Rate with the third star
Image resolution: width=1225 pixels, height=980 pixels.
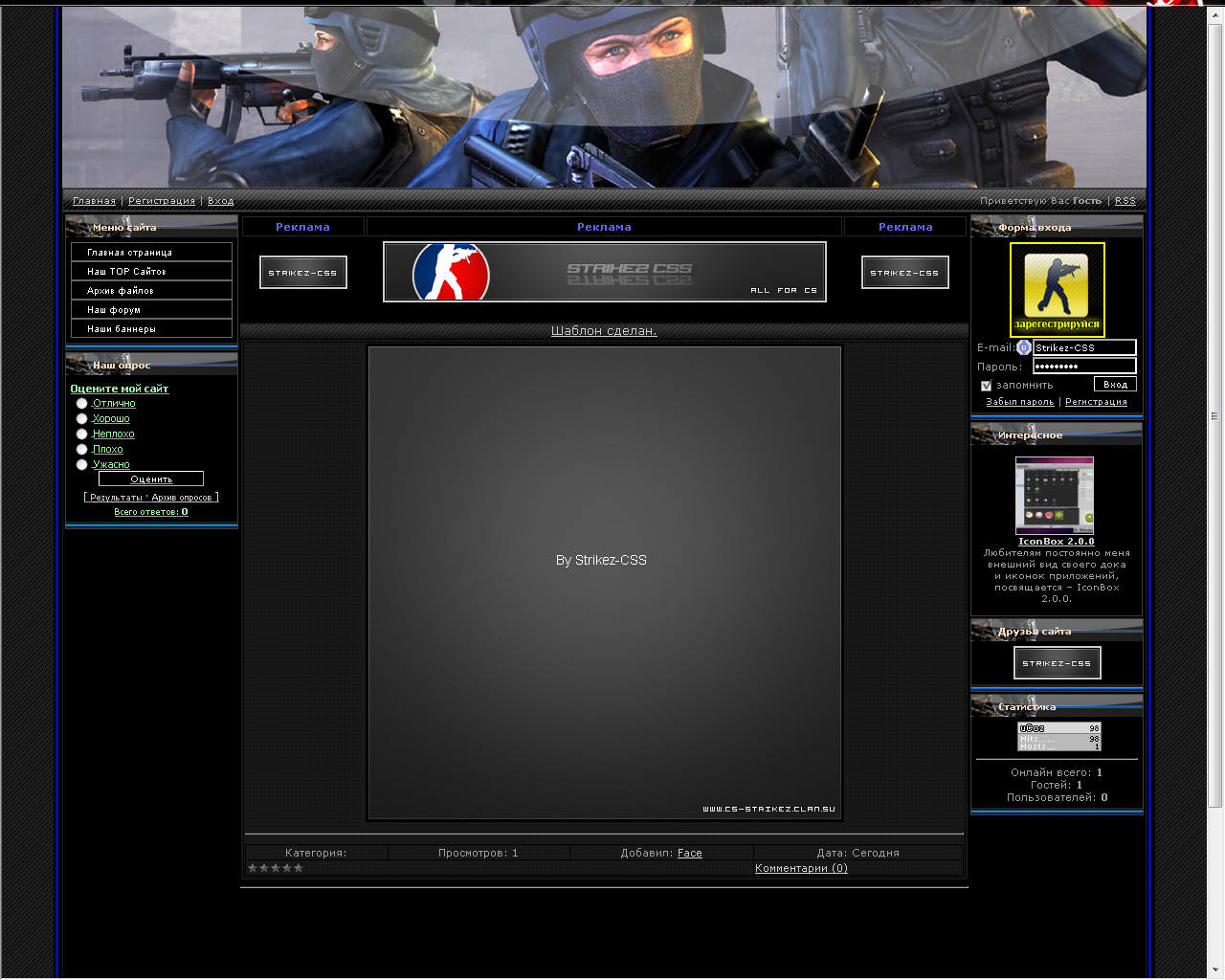pyautogui.click(x=276, y=868)
